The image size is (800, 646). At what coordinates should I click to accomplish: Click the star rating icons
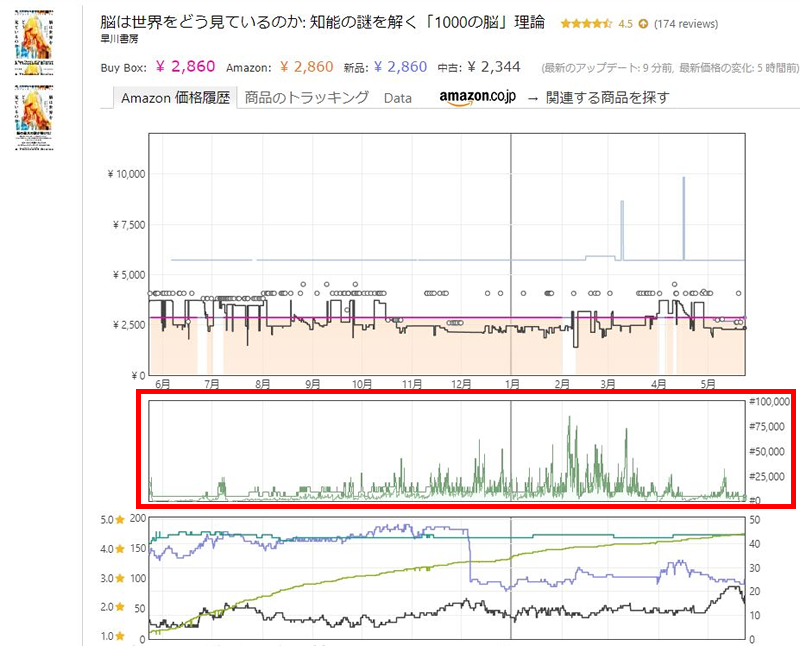pos(586,23)
